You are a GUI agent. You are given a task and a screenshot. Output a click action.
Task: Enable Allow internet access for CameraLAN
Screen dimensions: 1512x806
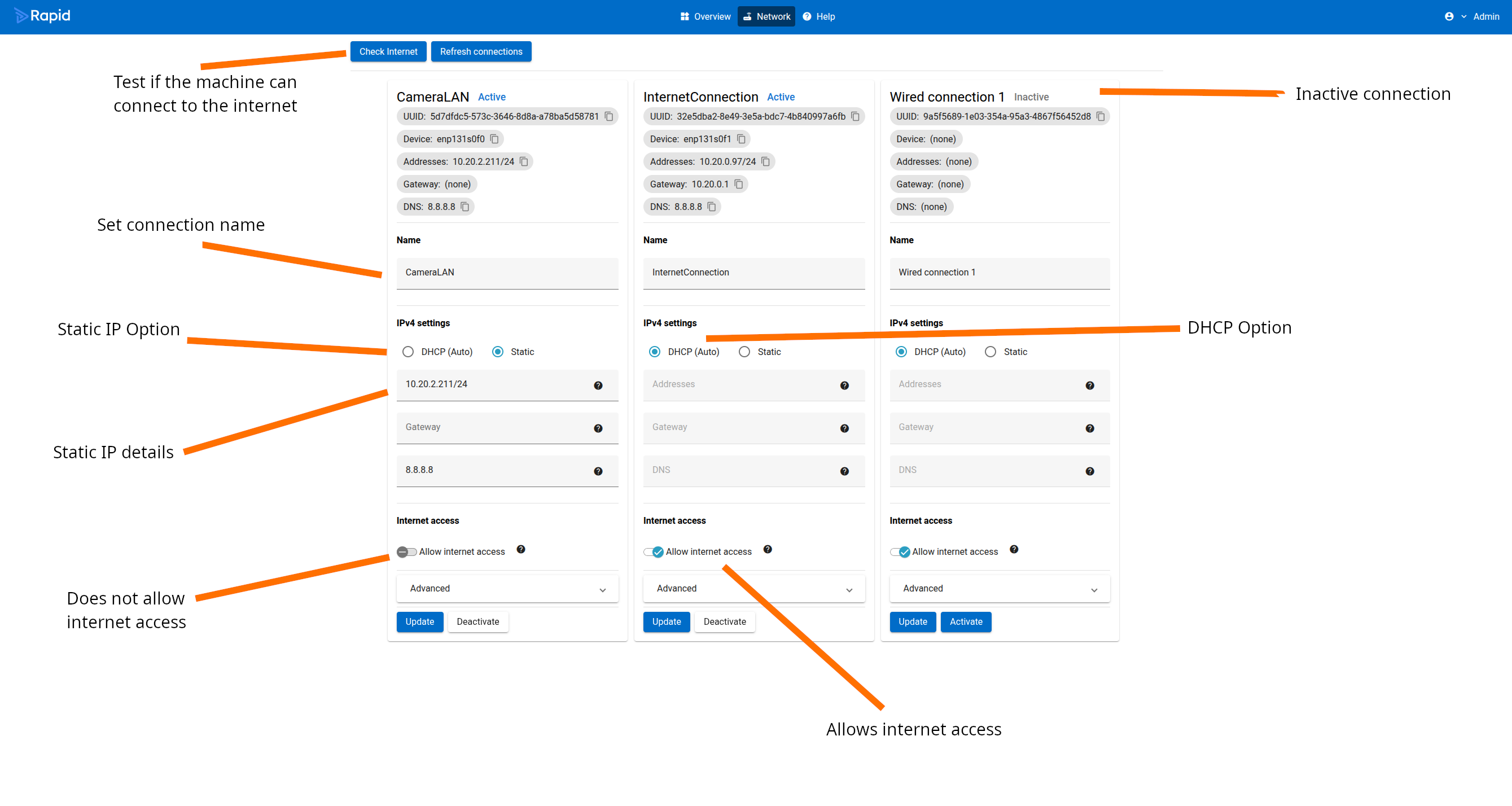click(406, 552)
